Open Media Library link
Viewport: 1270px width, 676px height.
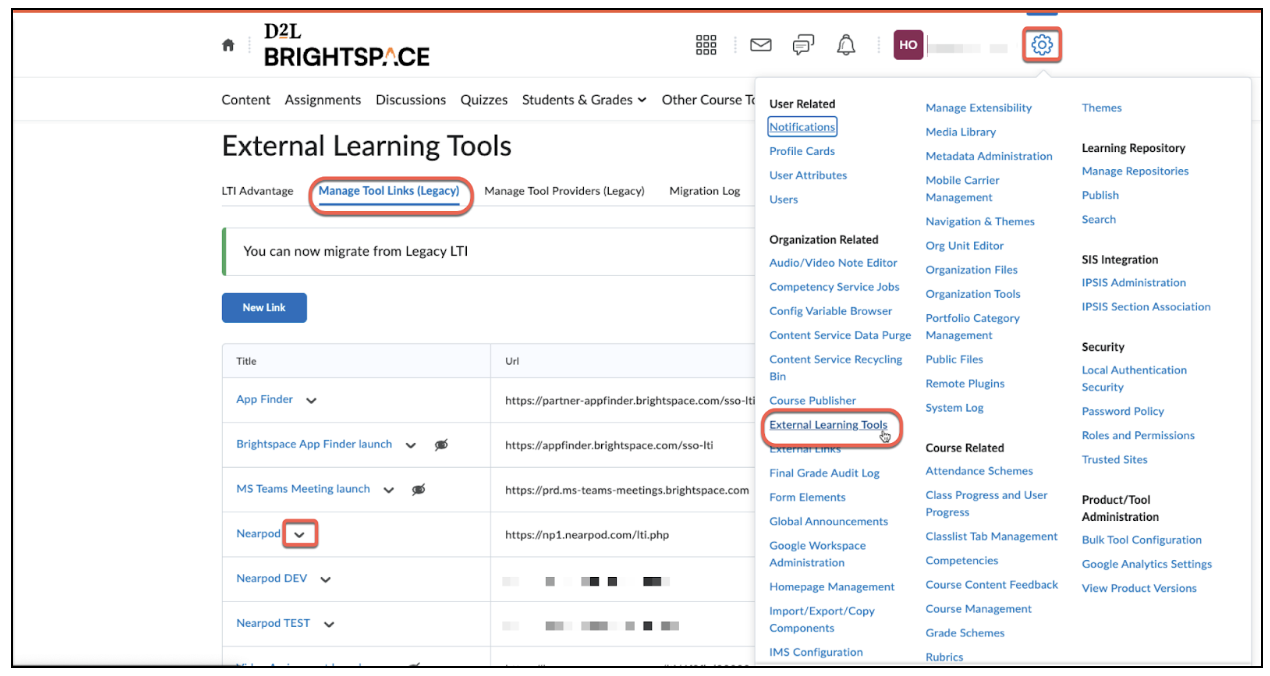point(960,132)
